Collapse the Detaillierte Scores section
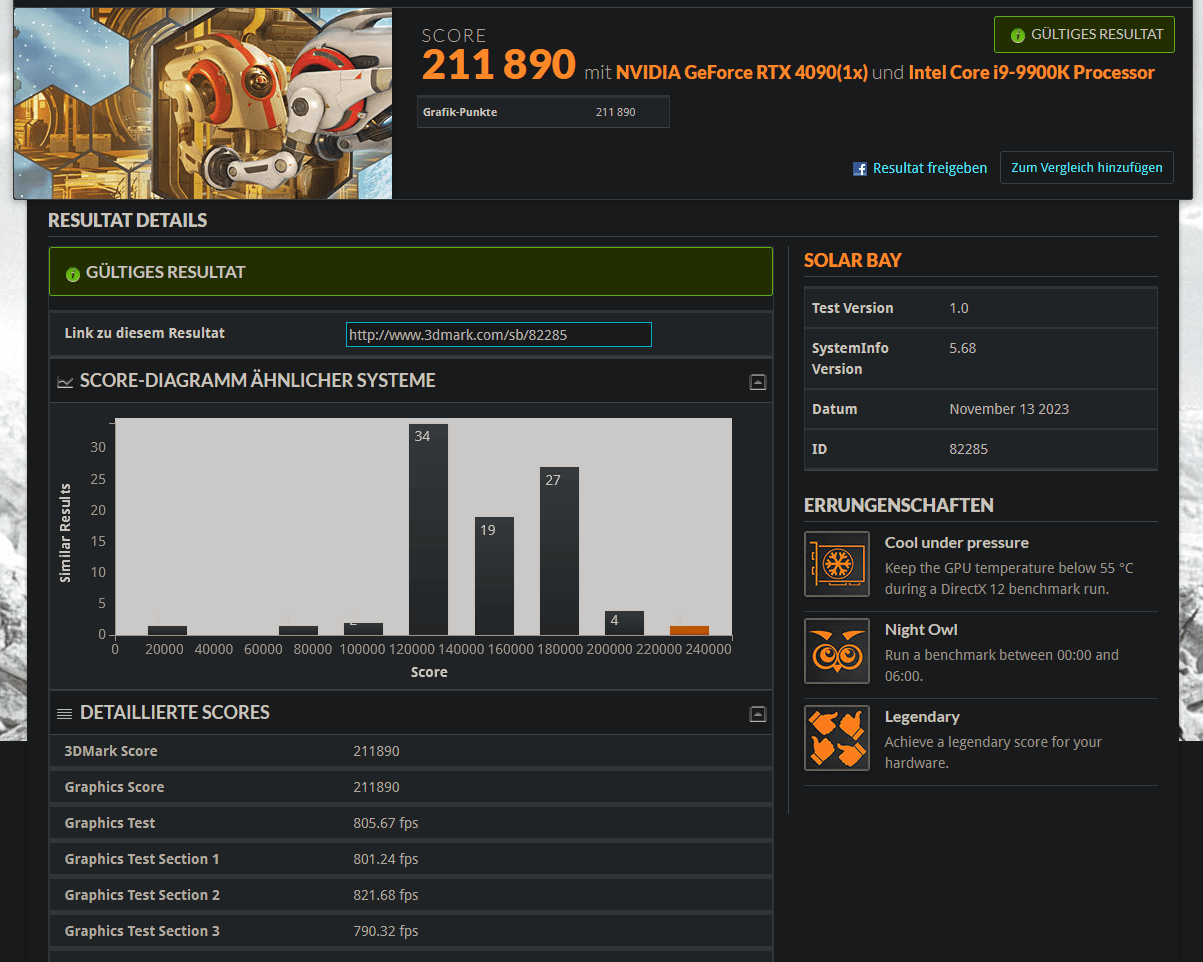The height and width of the screenshot is (962, 1203). click(x=758, y=714)
